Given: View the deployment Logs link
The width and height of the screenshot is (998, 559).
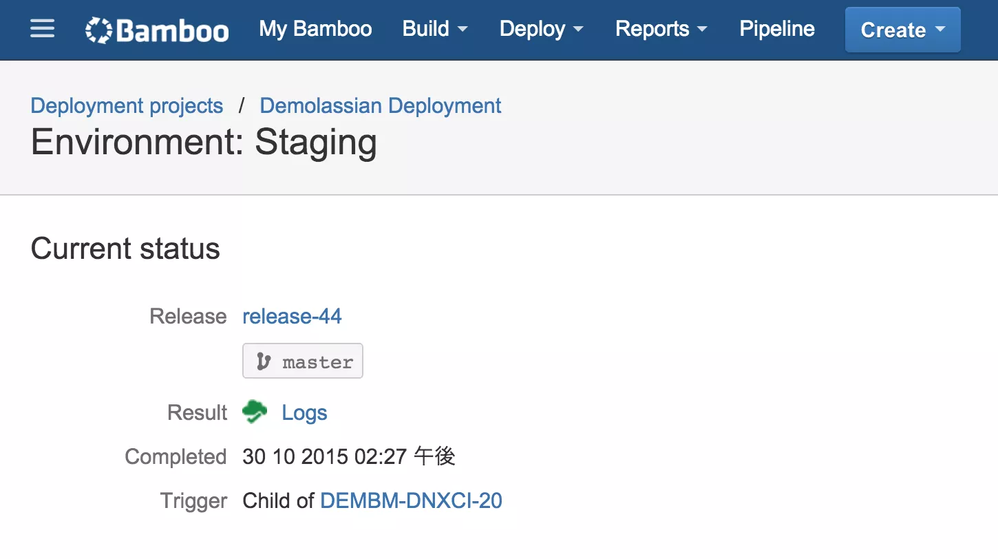Looking at the screenshot, I should (304, 413).
